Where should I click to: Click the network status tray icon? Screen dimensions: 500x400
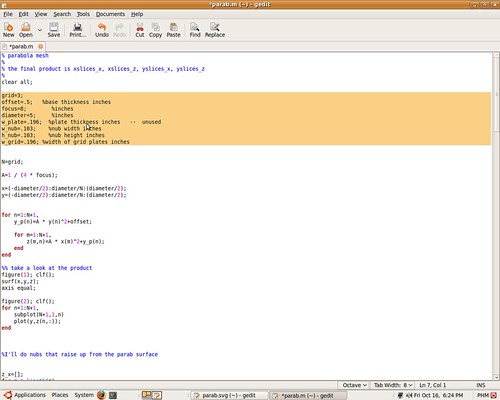(400, 395)
